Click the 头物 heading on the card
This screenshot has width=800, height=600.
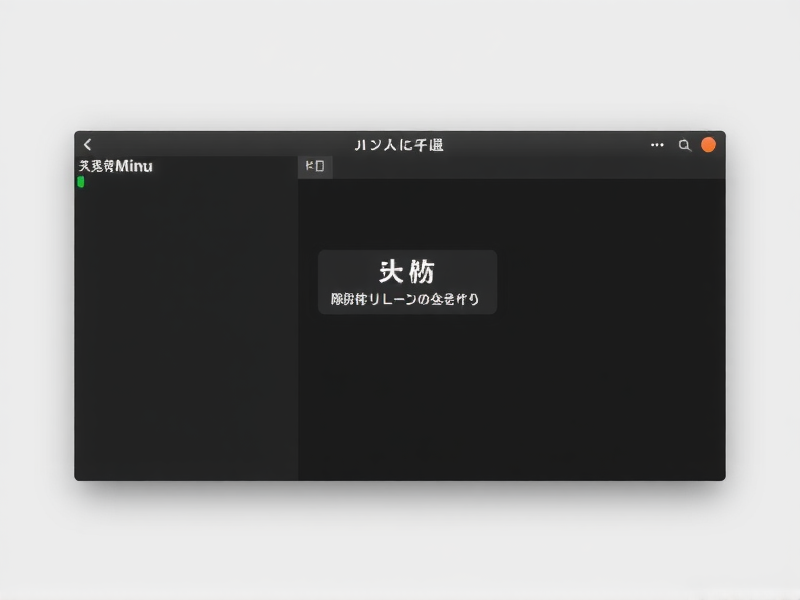point(404,269)
